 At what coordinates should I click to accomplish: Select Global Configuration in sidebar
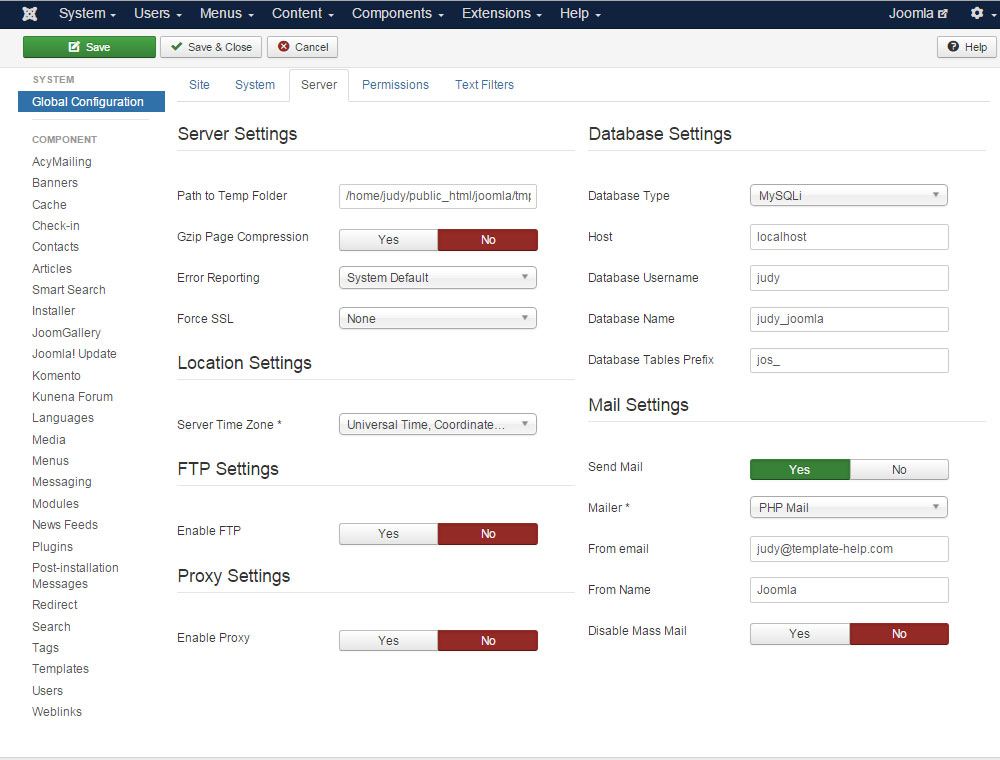click(91, 102)
